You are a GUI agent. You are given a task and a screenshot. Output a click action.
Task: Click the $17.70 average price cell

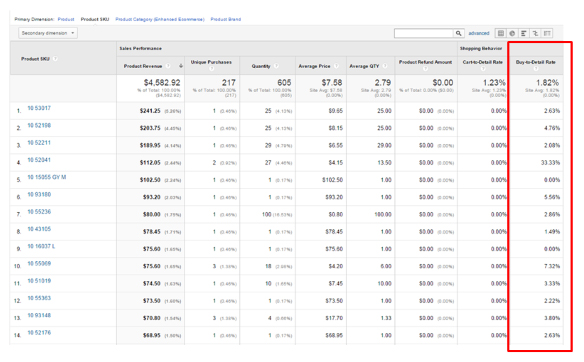click(334, 318)
